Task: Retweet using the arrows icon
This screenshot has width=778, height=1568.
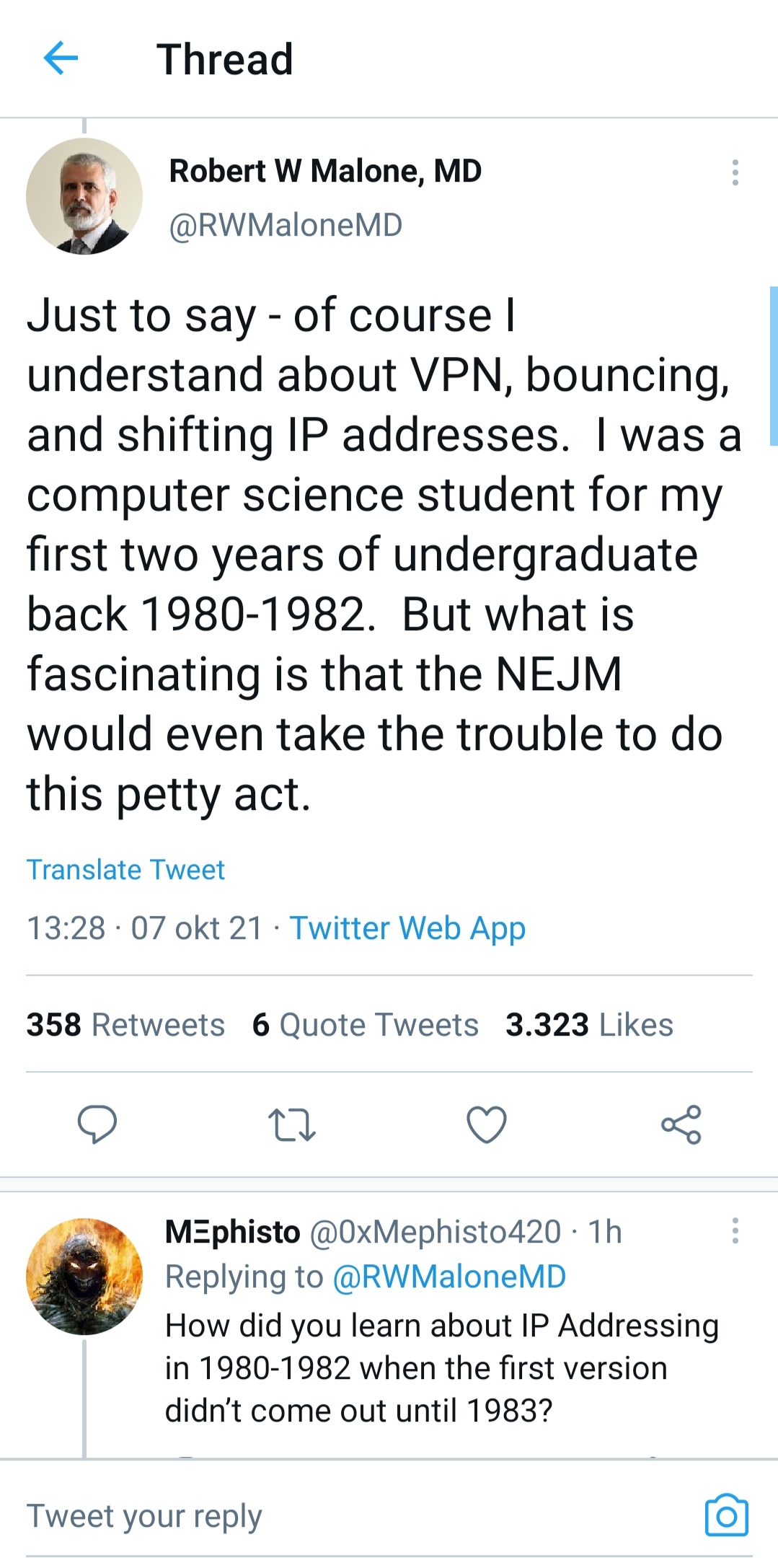Action: (x=291, y=1124)
